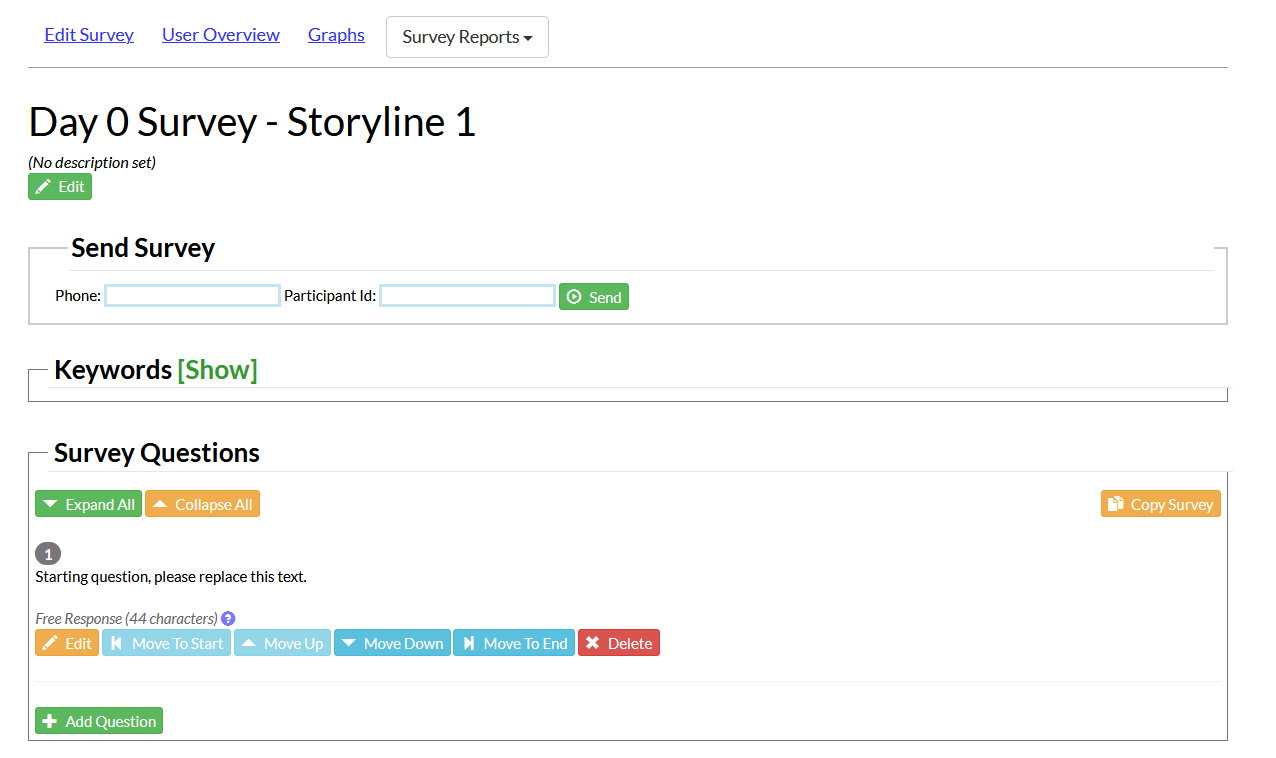1276x758 pixels.
Task: Add a new question to the survey
Action: [x=99, y=721]
